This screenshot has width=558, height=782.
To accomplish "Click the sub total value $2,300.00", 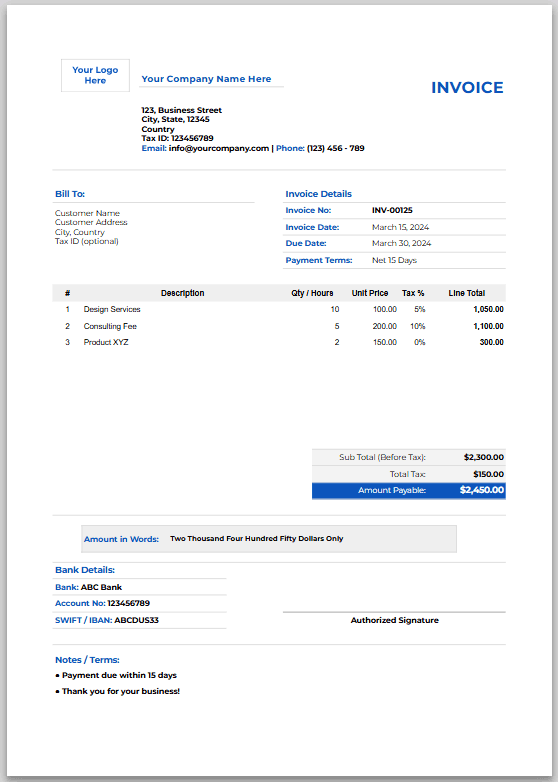I will click(484, 457).
